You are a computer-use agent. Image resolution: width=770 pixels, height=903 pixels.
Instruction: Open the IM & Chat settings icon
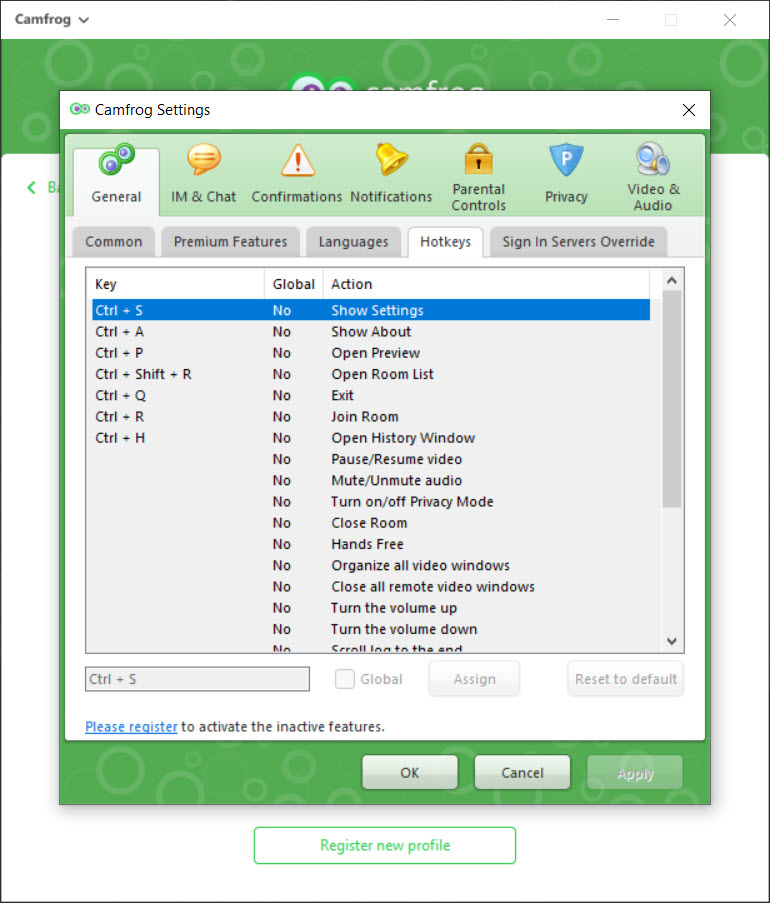[204, 160]
